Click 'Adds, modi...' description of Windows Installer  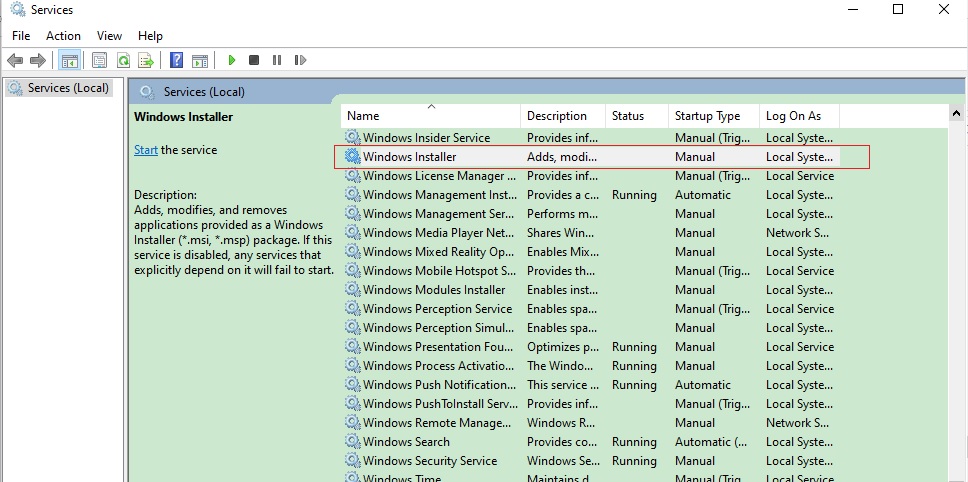pos(562,157)
